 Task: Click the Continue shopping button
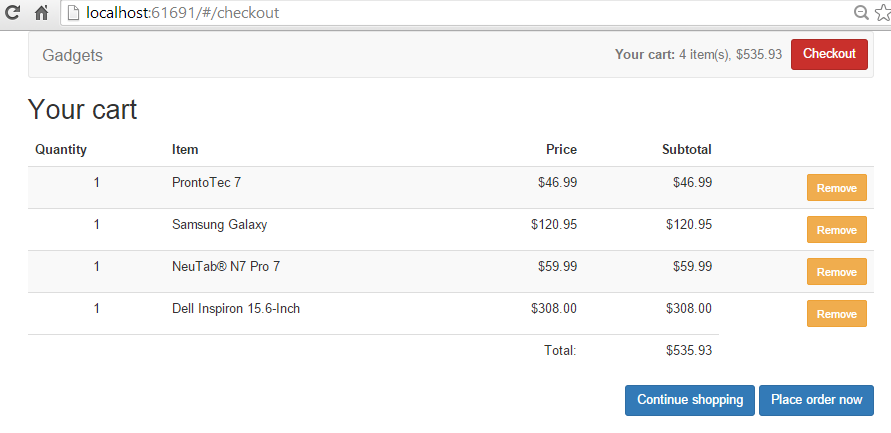pyautogui.click(x=689, y=400)
